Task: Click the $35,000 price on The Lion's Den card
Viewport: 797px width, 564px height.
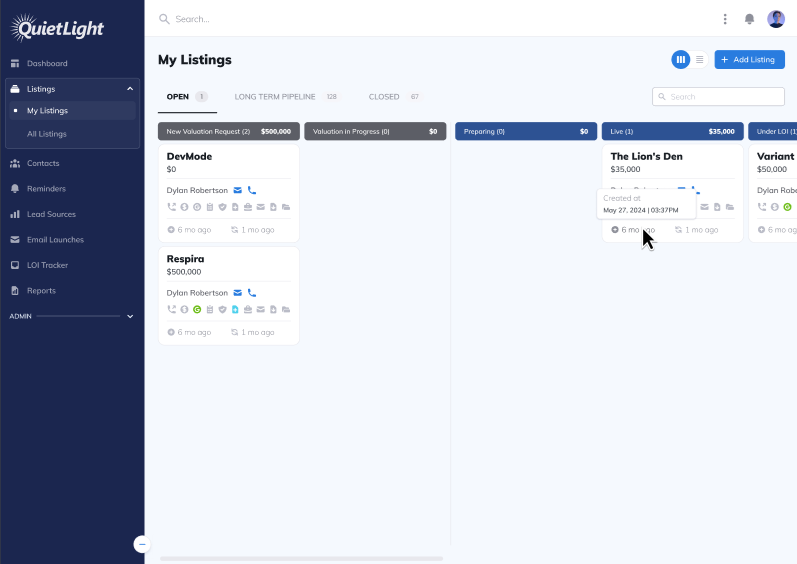Action: (625, 169)
